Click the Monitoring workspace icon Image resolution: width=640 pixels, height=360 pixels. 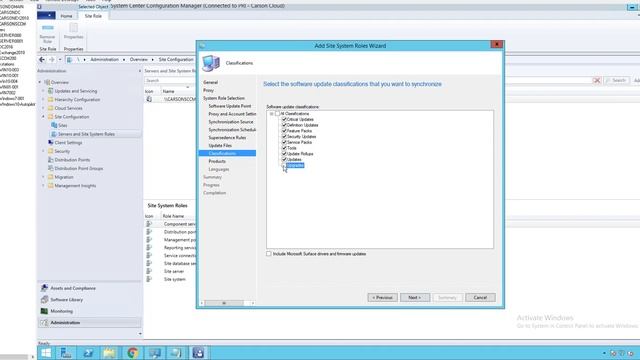click(44, 311)
